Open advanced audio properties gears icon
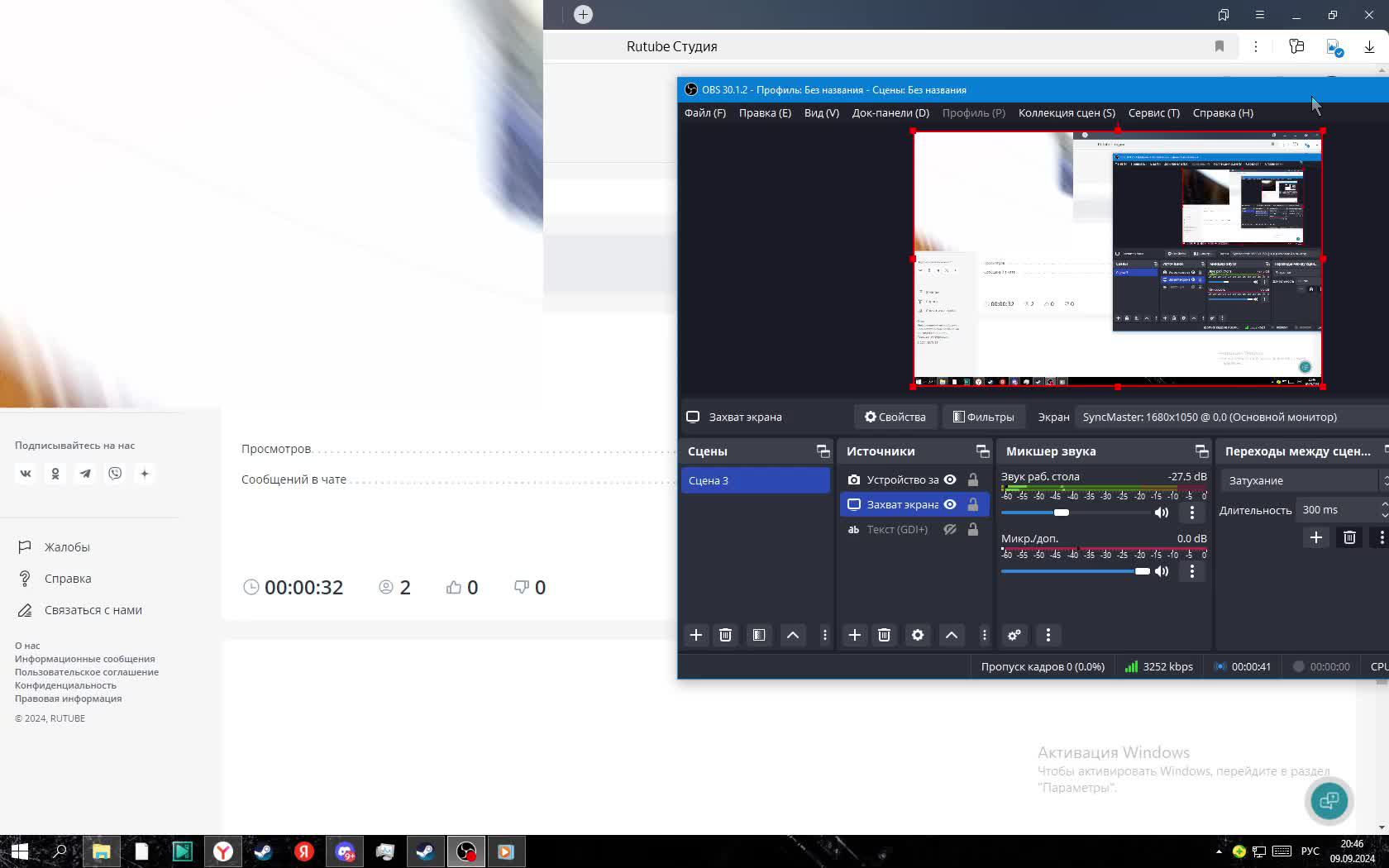This screenshot has width=1389, height=868. 1014,635
